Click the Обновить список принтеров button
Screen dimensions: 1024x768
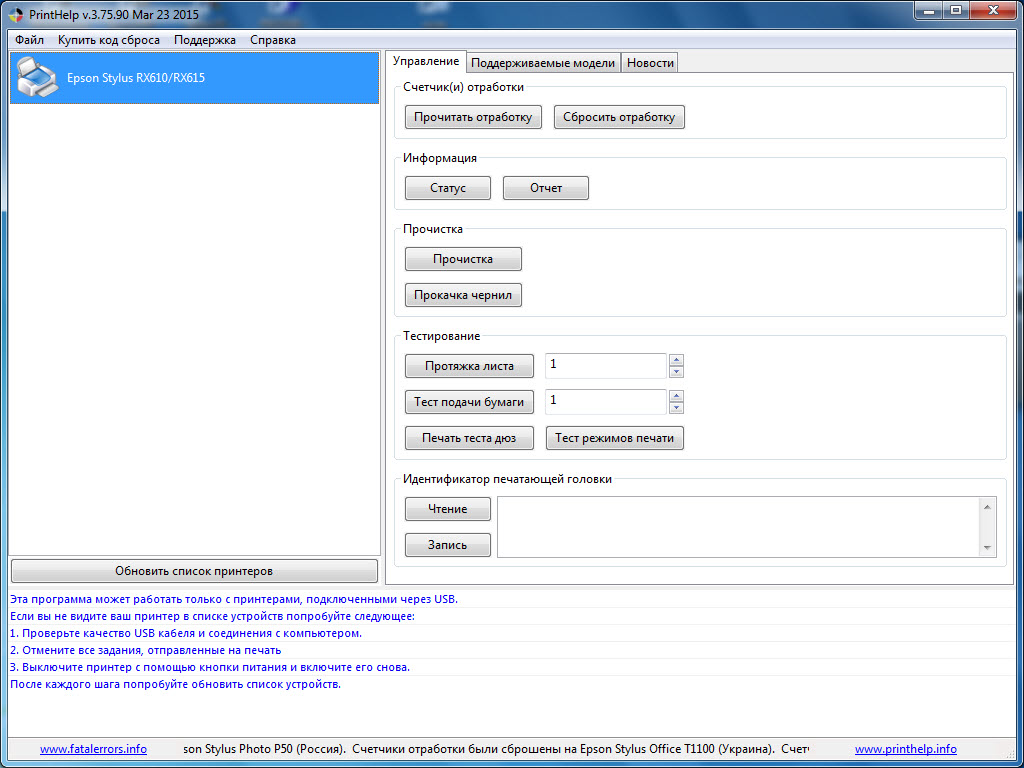point(194,571)
